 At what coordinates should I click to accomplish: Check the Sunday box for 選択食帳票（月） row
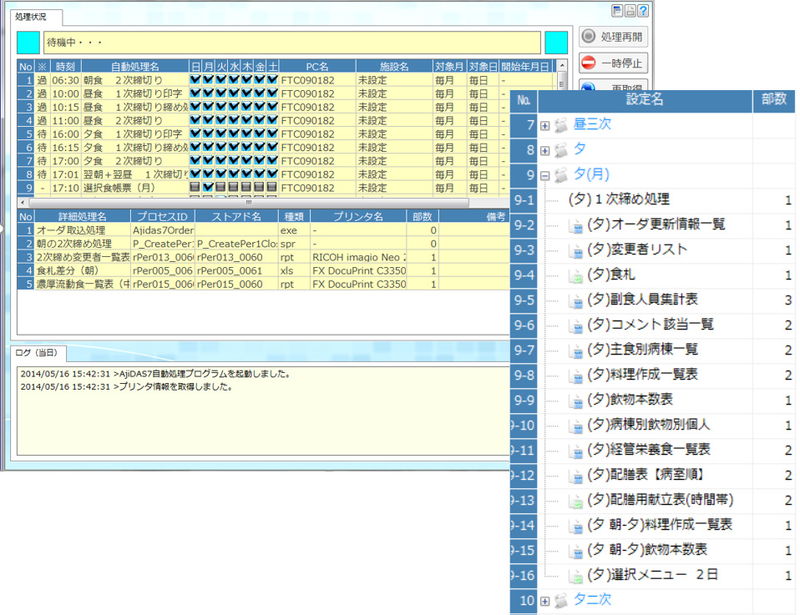196,187
